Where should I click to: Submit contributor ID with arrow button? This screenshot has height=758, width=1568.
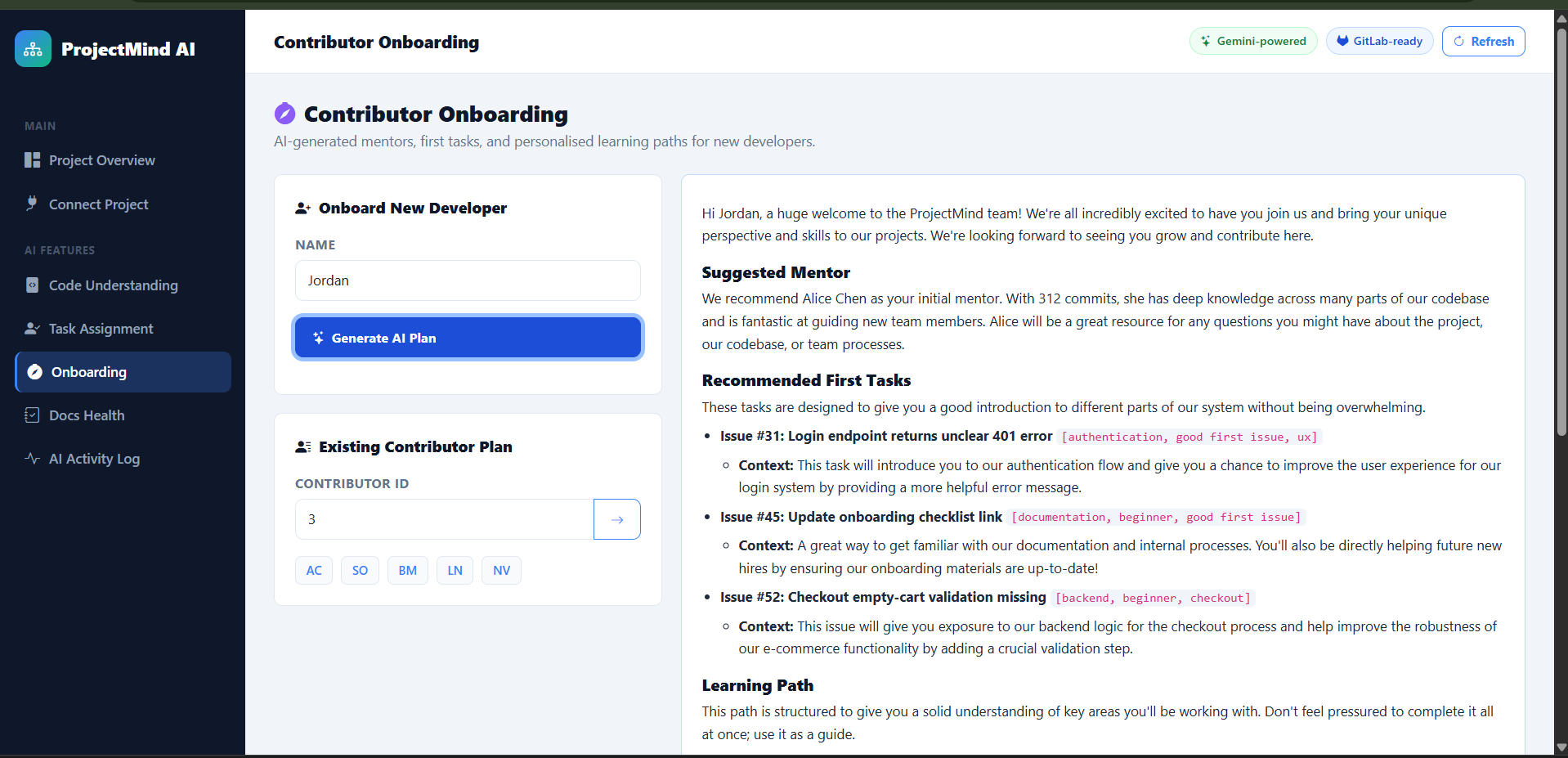(x=617, y=519)
